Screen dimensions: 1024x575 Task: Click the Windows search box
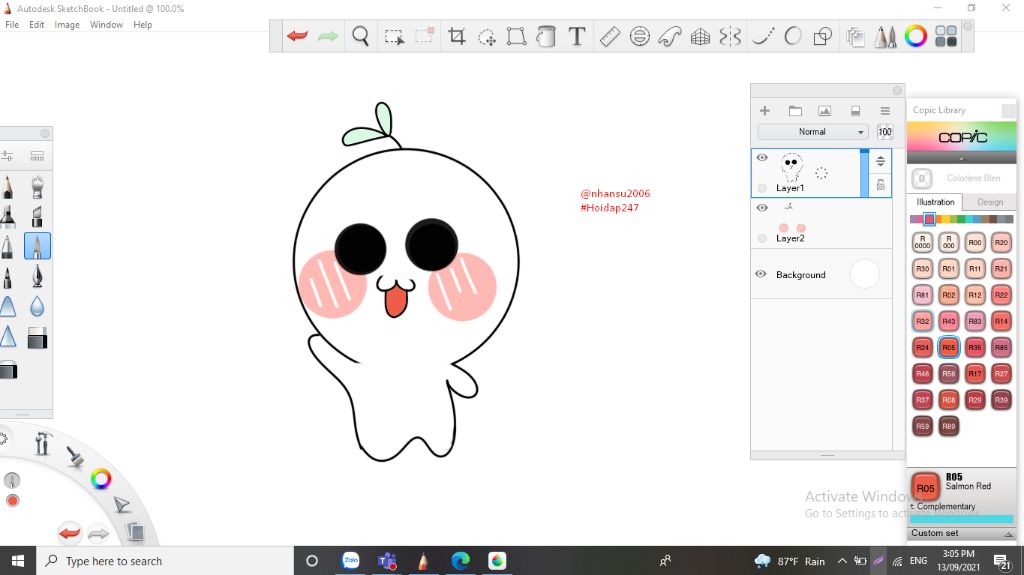coord(165,561)
